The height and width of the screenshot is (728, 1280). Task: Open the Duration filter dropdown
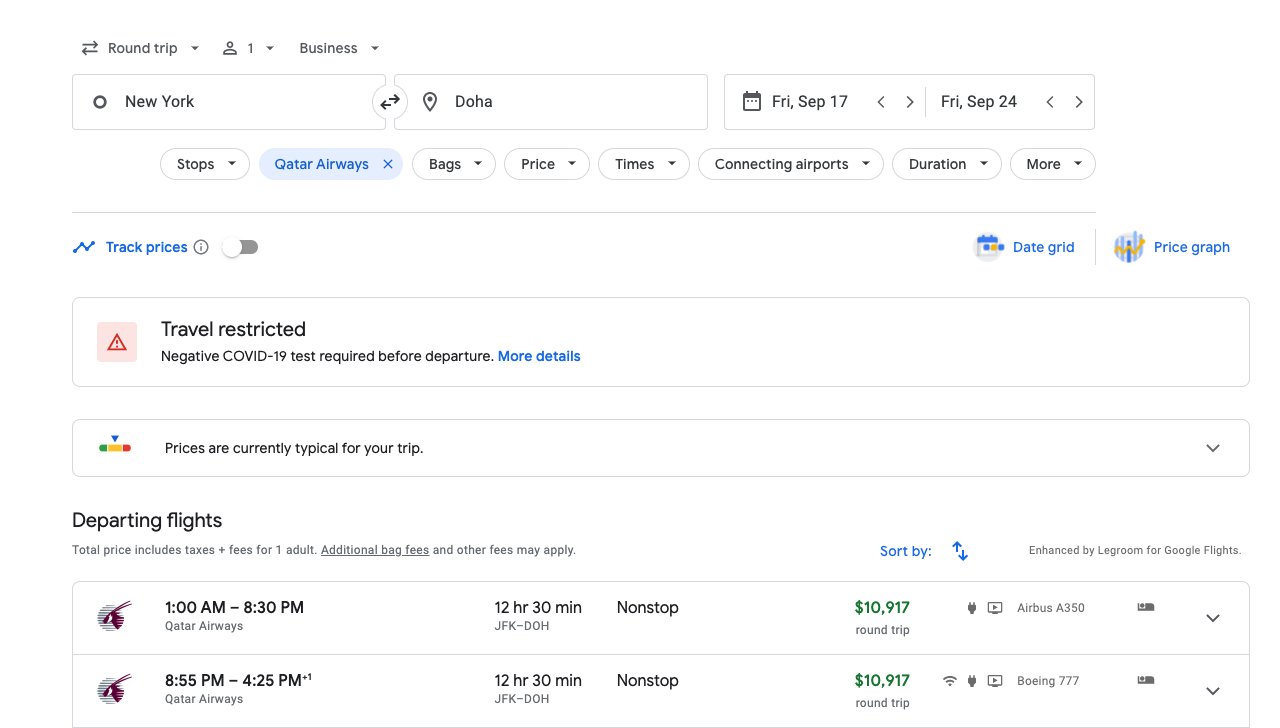(x=947, y=164)
